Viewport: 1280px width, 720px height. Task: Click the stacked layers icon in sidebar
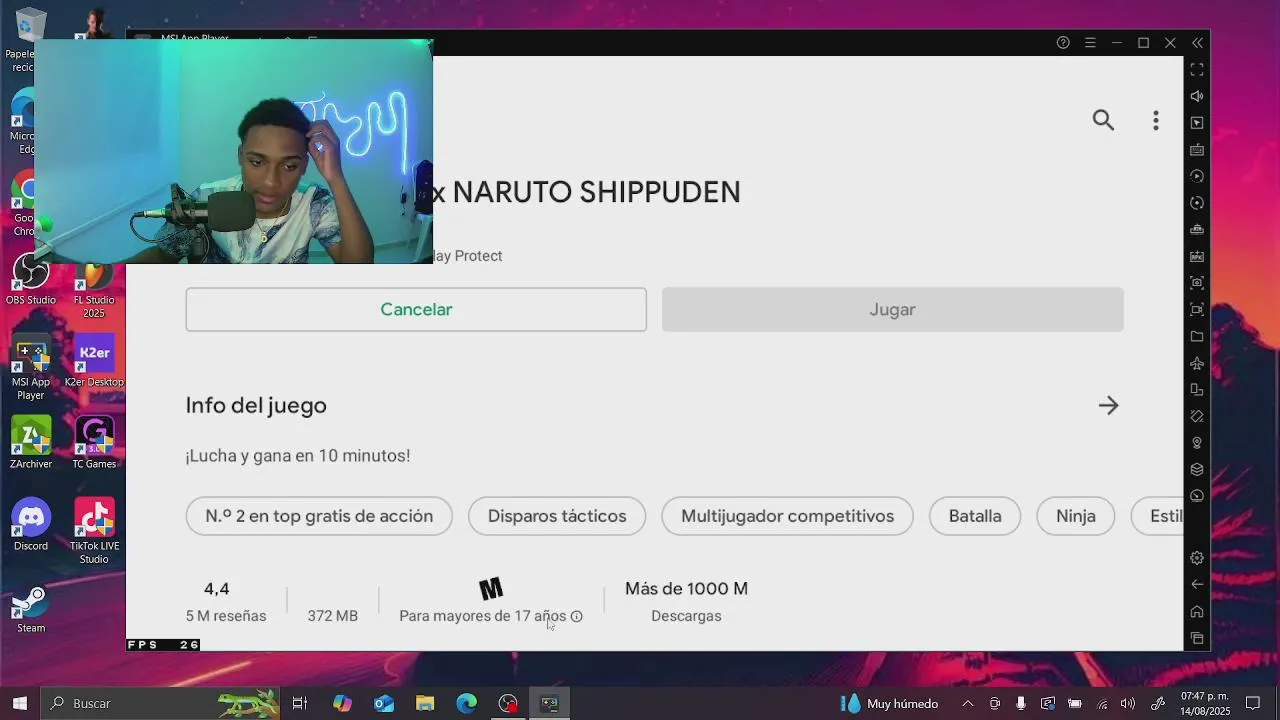click(1197, 469)
